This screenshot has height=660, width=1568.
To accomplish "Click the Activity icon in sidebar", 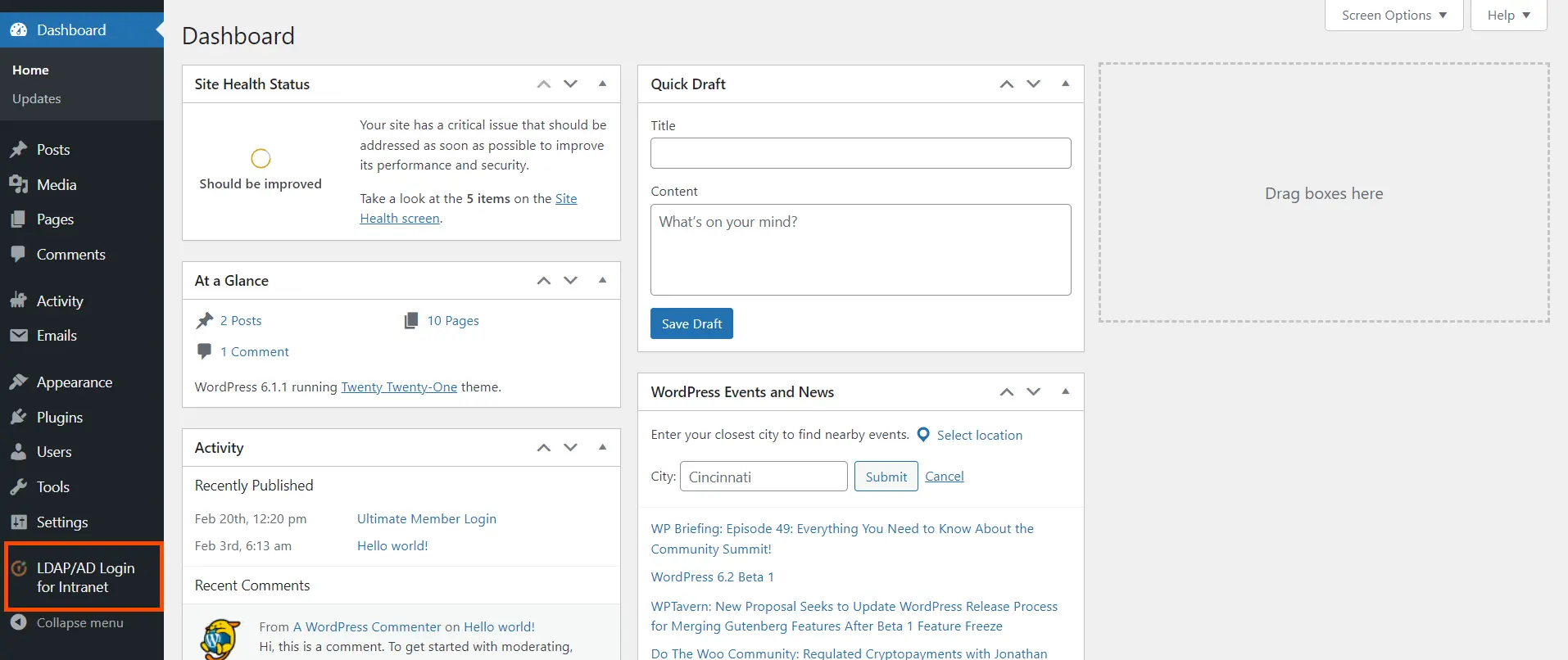I will pyautogui.click(x=19, y=301).
